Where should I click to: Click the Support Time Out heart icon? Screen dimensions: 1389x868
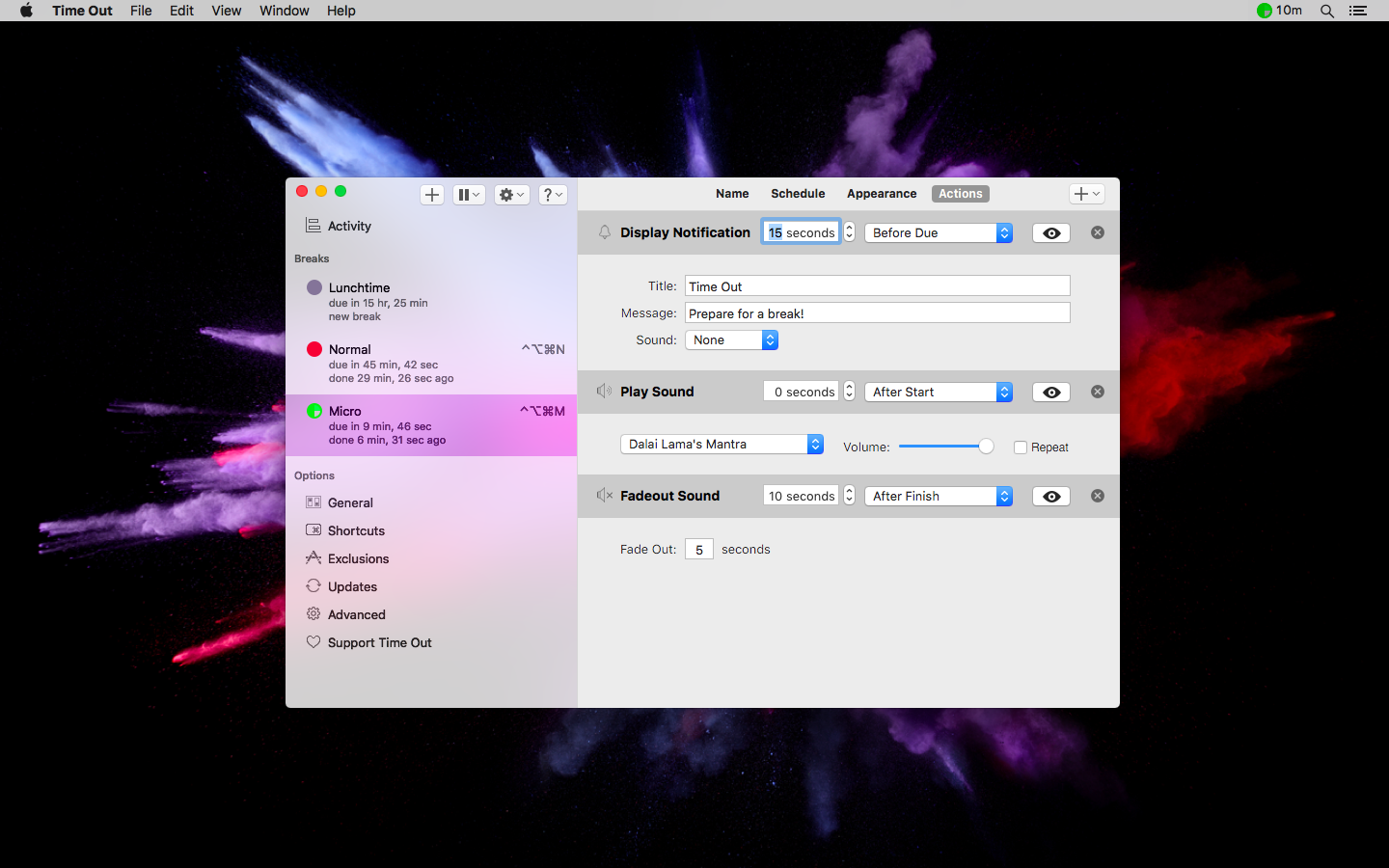(x=313, y=641)
